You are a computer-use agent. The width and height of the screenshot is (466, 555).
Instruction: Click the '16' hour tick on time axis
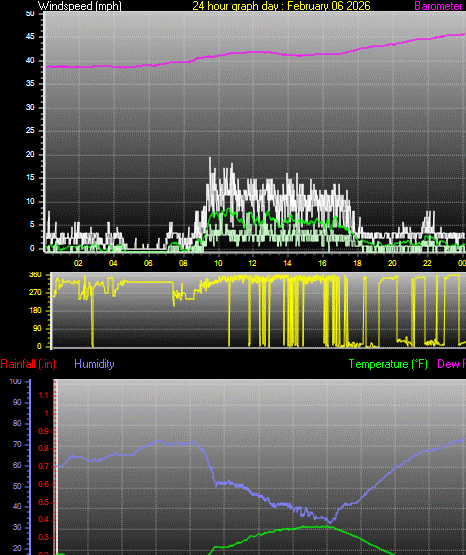pyautogui.click(x=322, y=263)
